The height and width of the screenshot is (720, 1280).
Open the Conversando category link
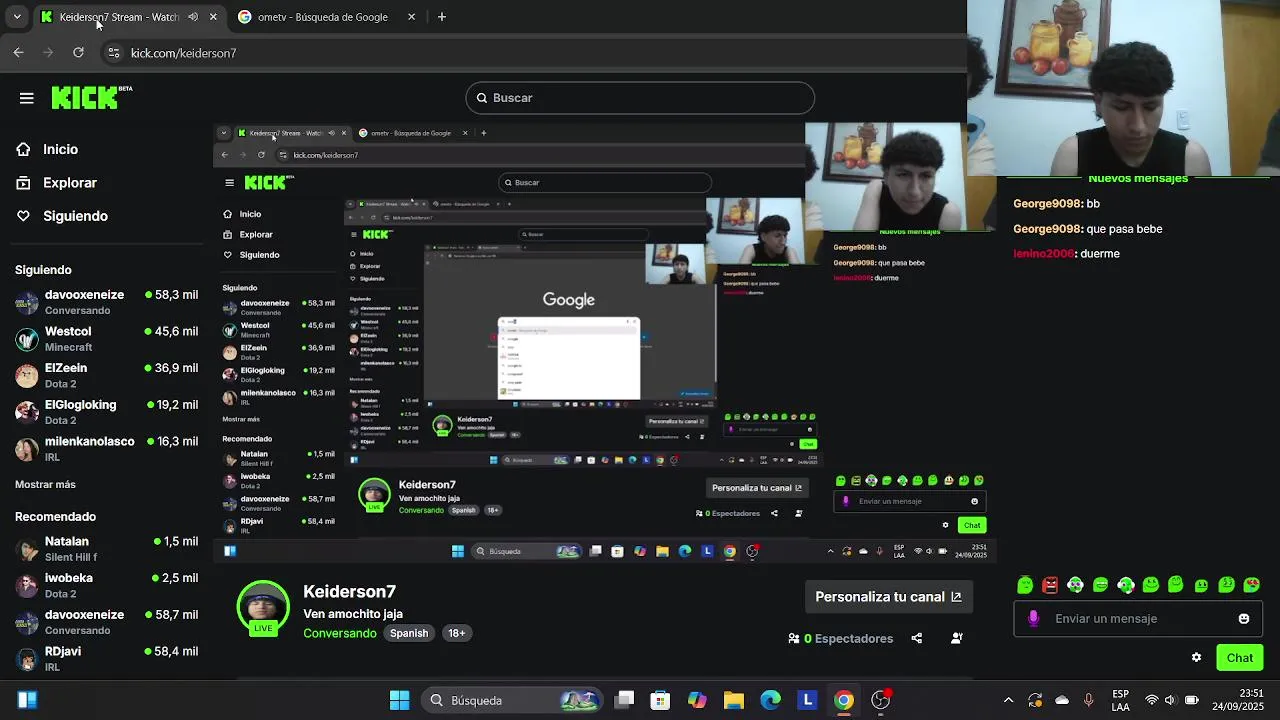pyautogui.click(x=340, y=633)
